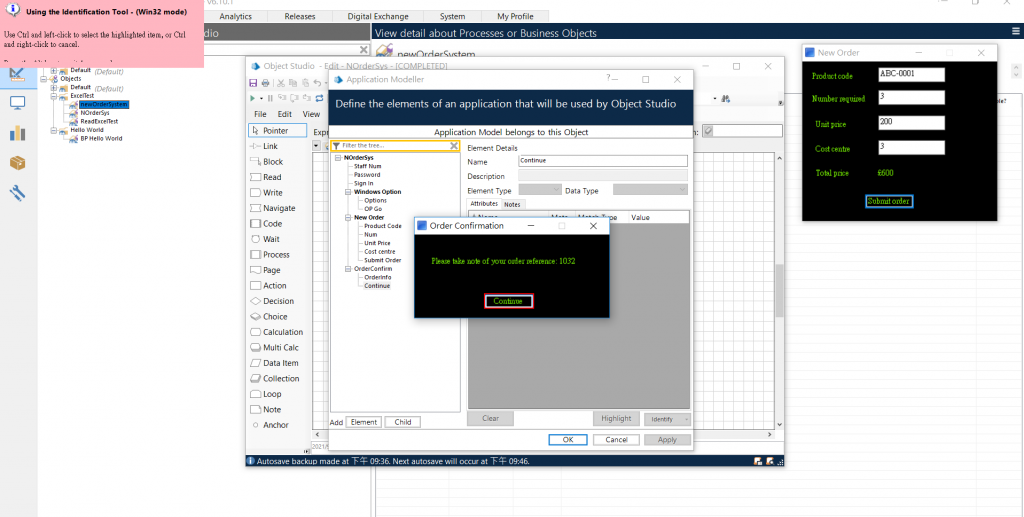This screenshot has width=1024, height=517.
Task: Click the green Run play icon
Action: tap(253, 98)
